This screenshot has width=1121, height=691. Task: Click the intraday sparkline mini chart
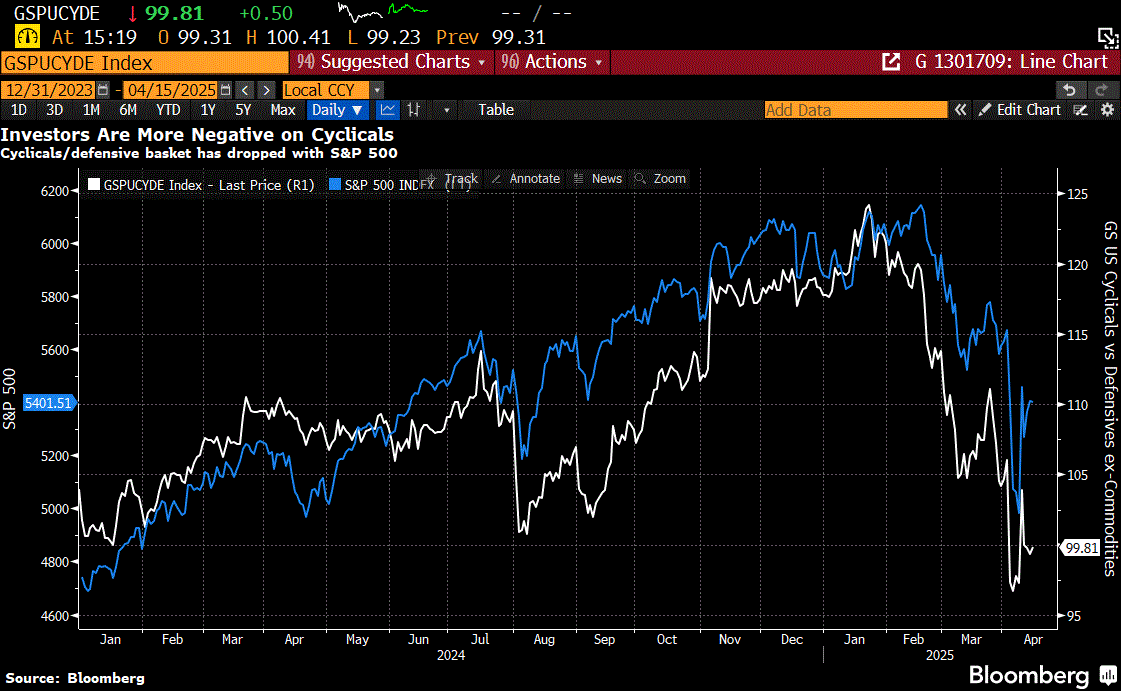coord(382,12)
